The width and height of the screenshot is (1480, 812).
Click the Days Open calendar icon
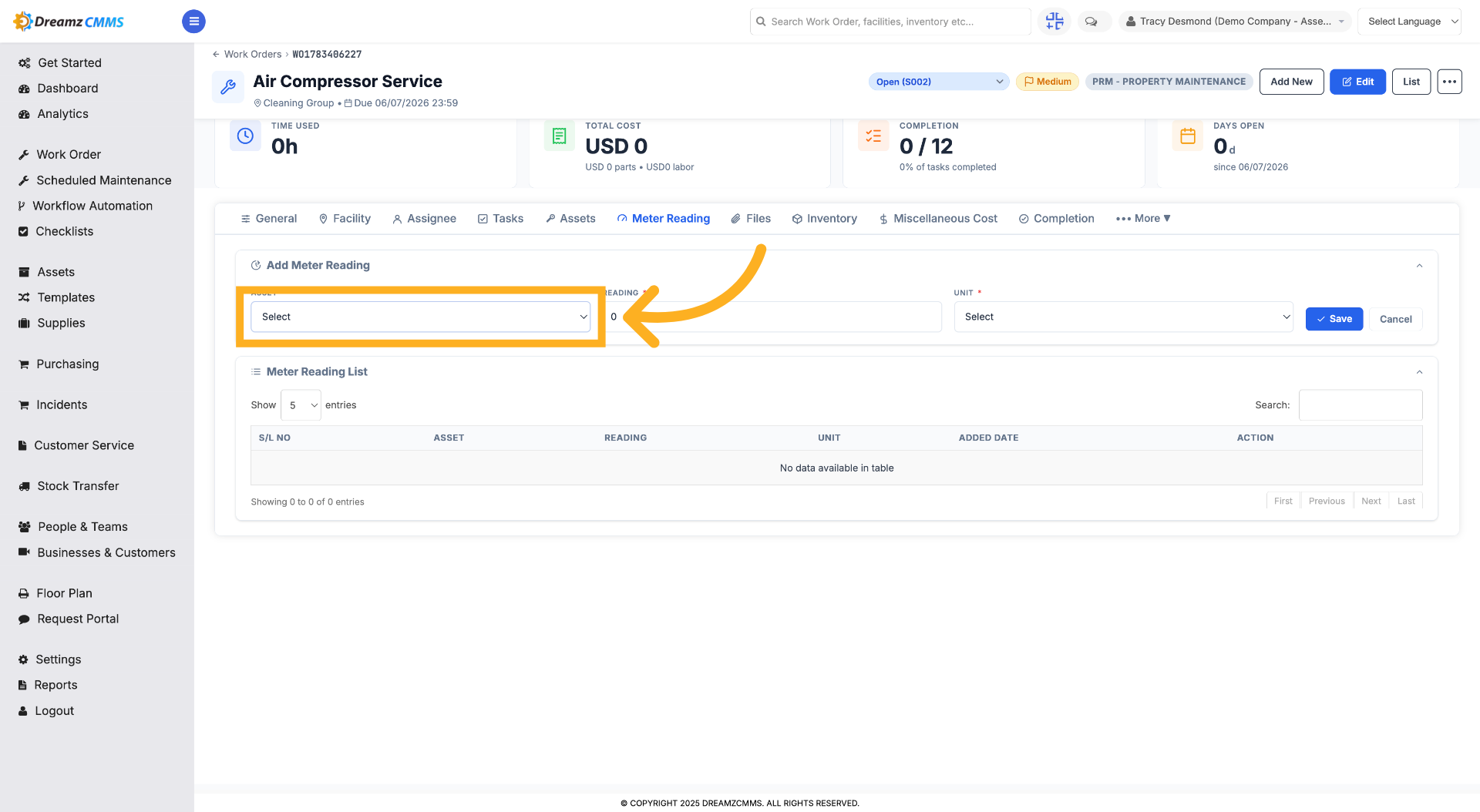[x=1188, y=136]
